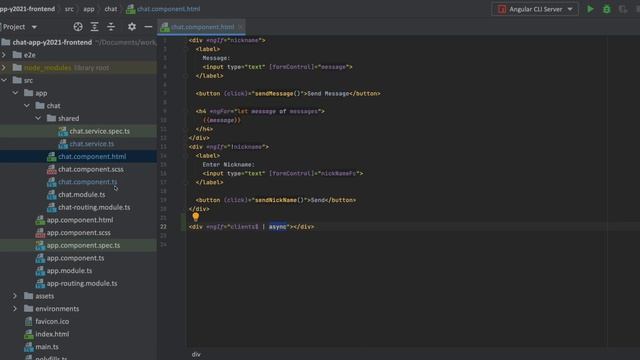Click the Collapse All icon in Project panel
Screen dimensions: 640x360
click(x=111, y=27)
